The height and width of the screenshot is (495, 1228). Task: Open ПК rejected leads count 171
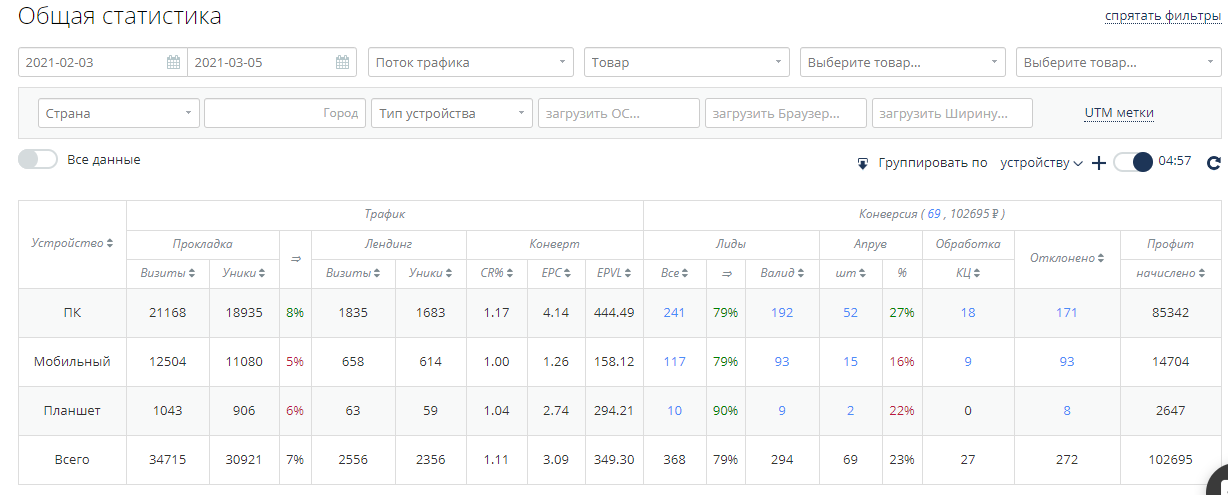(1066, 313)
